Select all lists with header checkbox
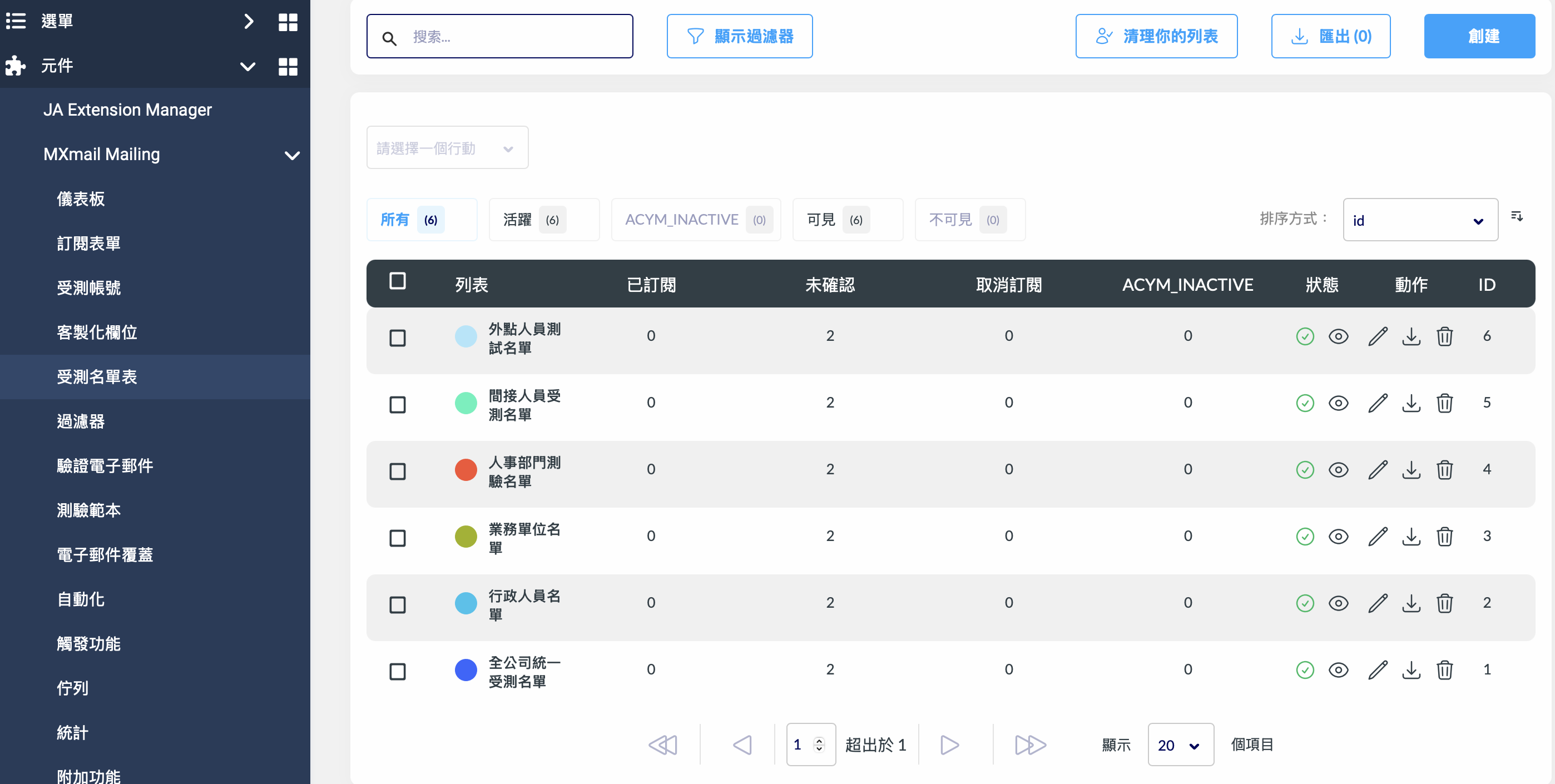Screen dimensions: 1555x784 tap(397, 281)
